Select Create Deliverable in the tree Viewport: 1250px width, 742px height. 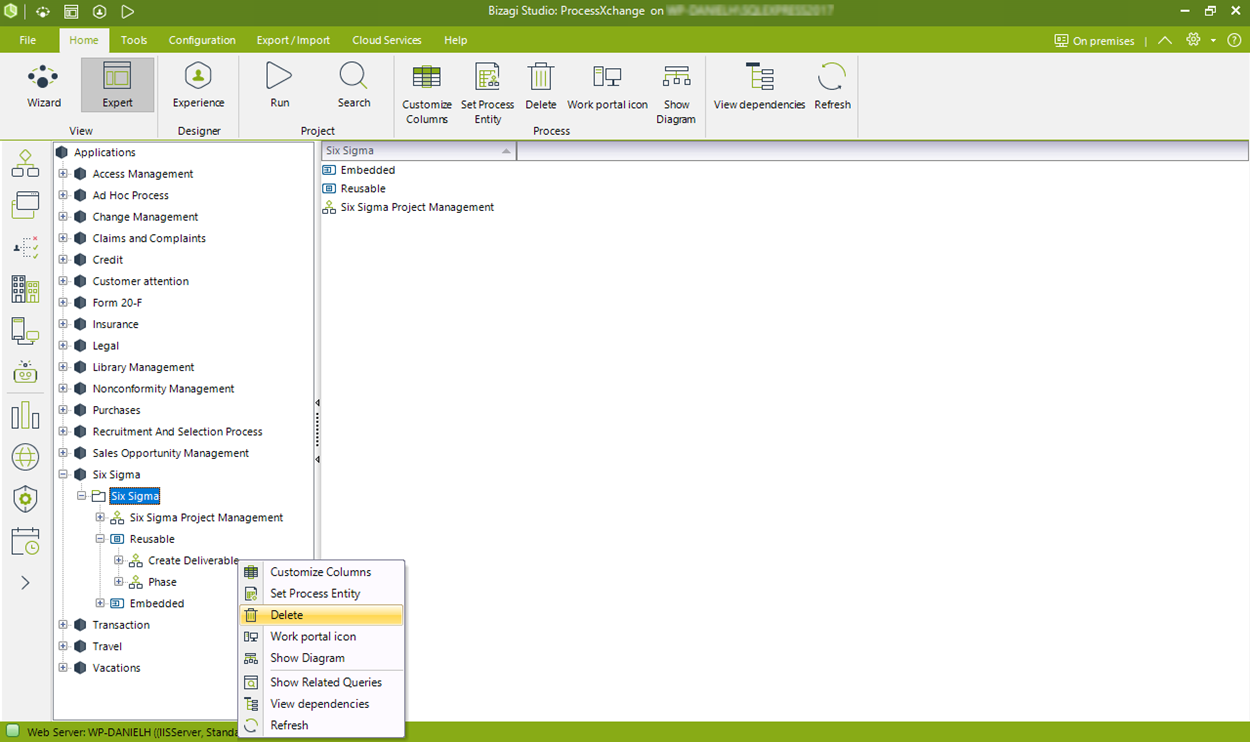click(193, 561)
